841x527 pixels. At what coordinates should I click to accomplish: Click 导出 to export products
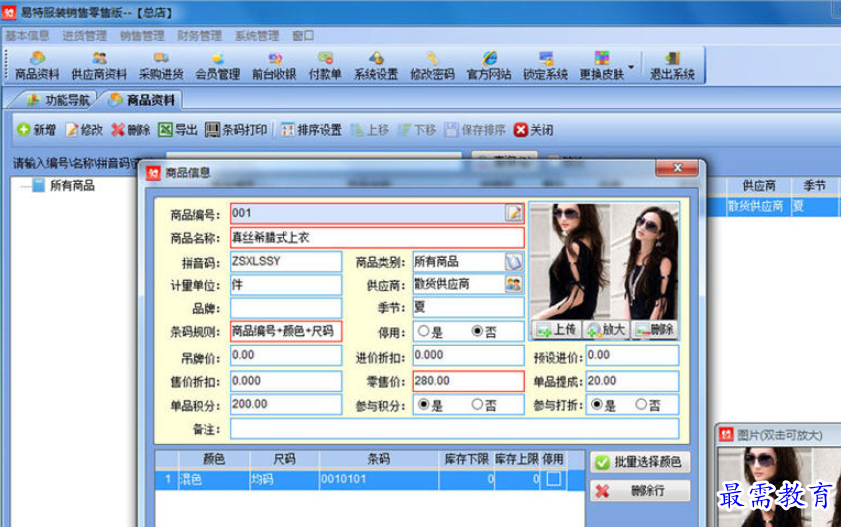tap(178, 130)
